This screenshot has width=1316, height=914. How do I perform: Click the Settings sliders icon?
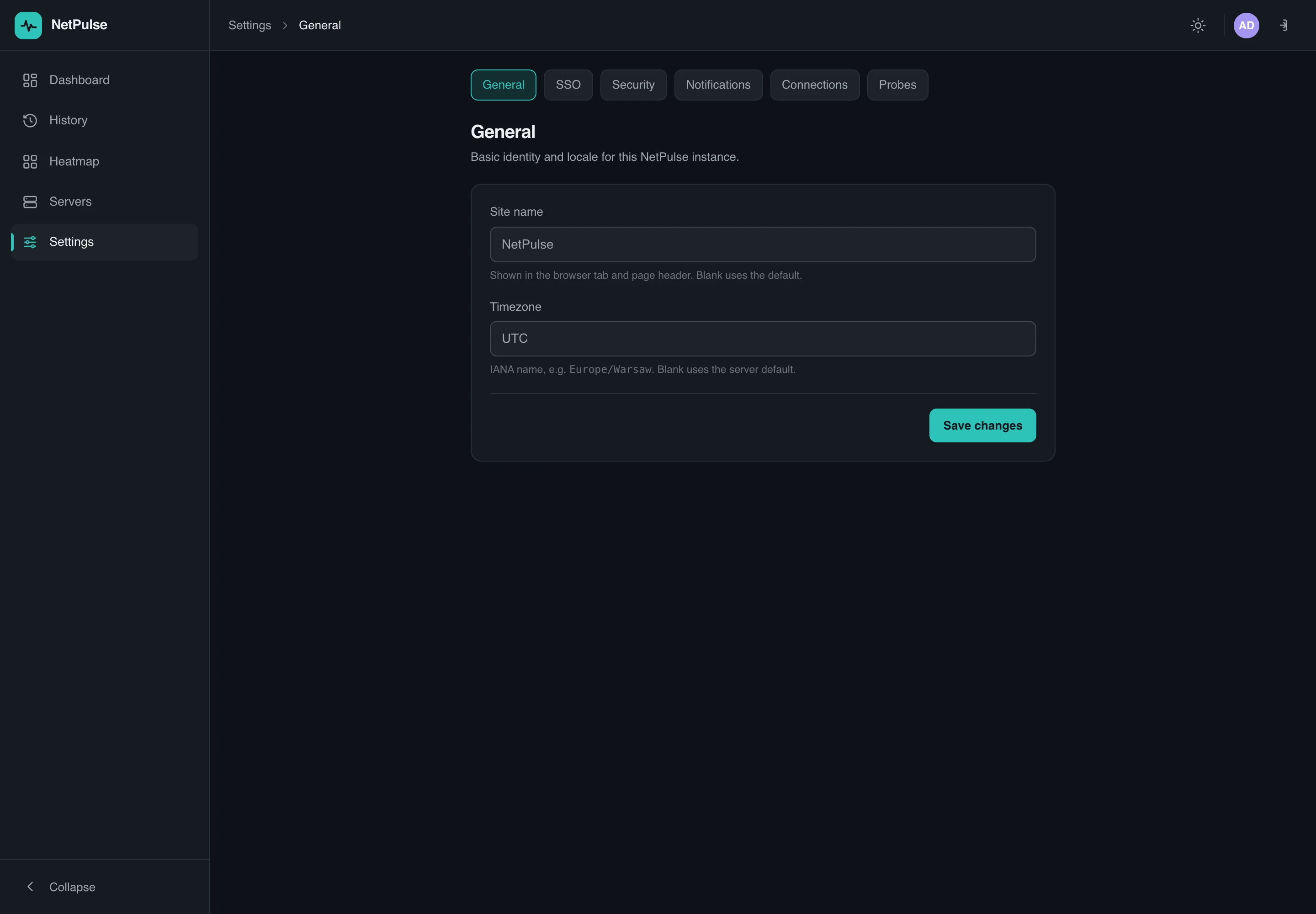point(30,242)
